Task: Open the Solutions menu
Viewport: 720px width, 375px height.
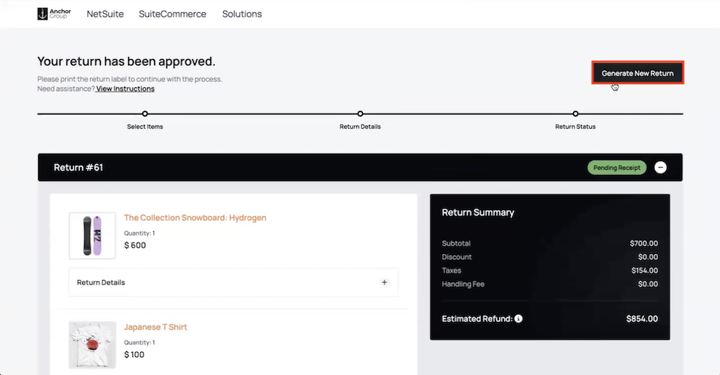Action: tap(242, 14)
